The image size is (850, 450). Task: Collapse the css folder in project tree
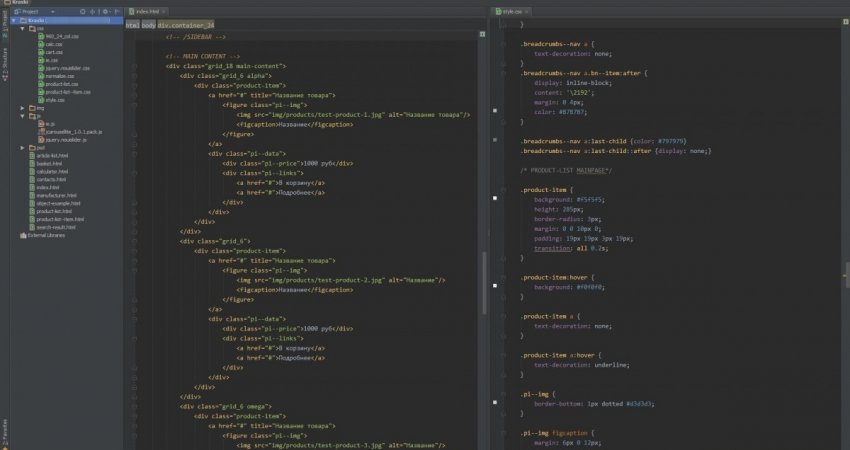click(23, 29)
